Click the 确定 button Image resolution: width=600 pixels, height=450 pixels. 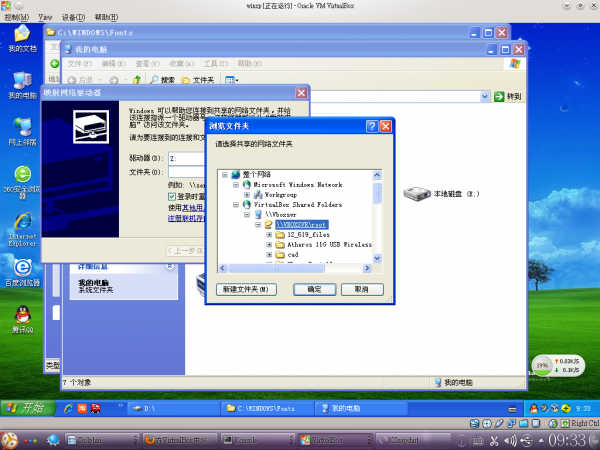click(315, 289)
